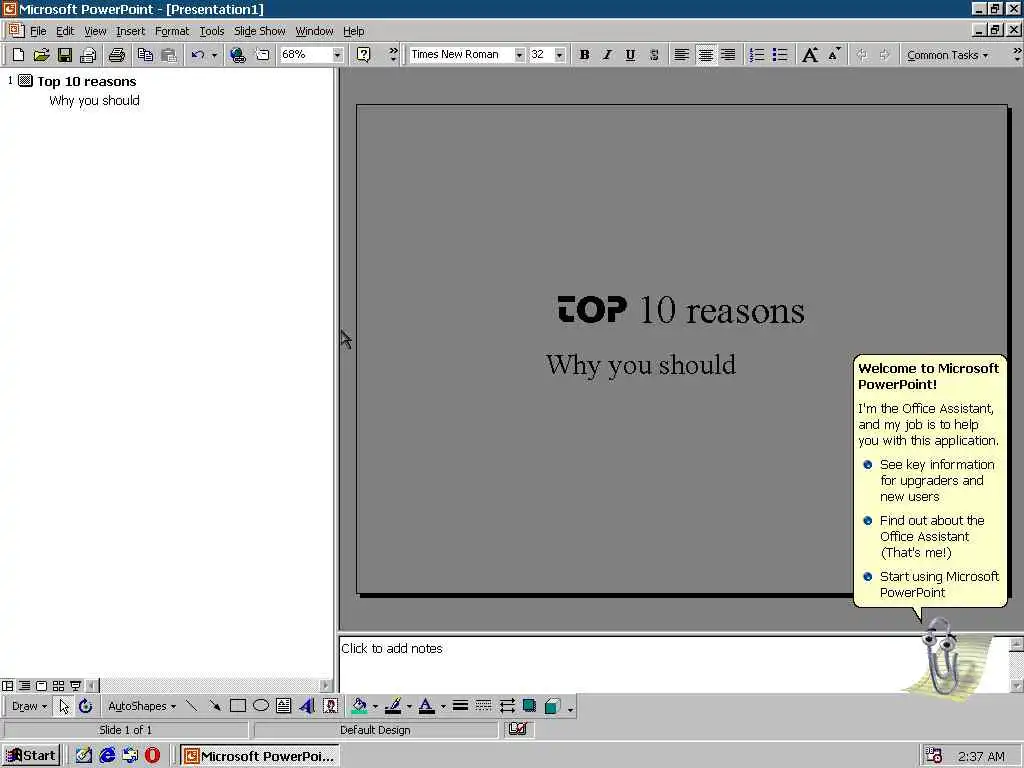Image resolution: width=1024 pixels, height=768 pixels.
Task: Open the Insert menu
Action: click(131, 31)
